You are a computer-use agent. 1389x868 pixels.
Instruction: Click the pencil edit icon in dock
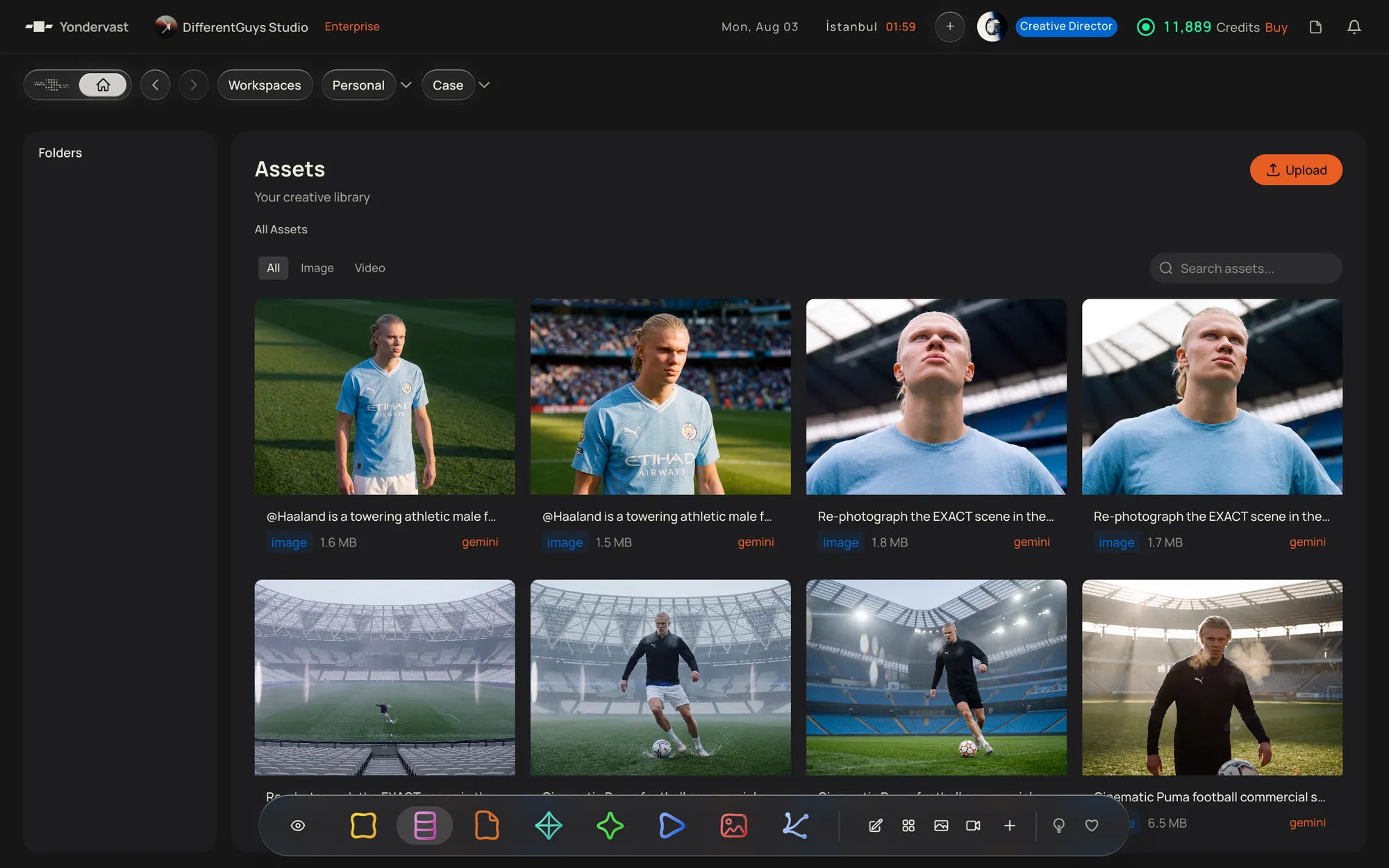876,826
